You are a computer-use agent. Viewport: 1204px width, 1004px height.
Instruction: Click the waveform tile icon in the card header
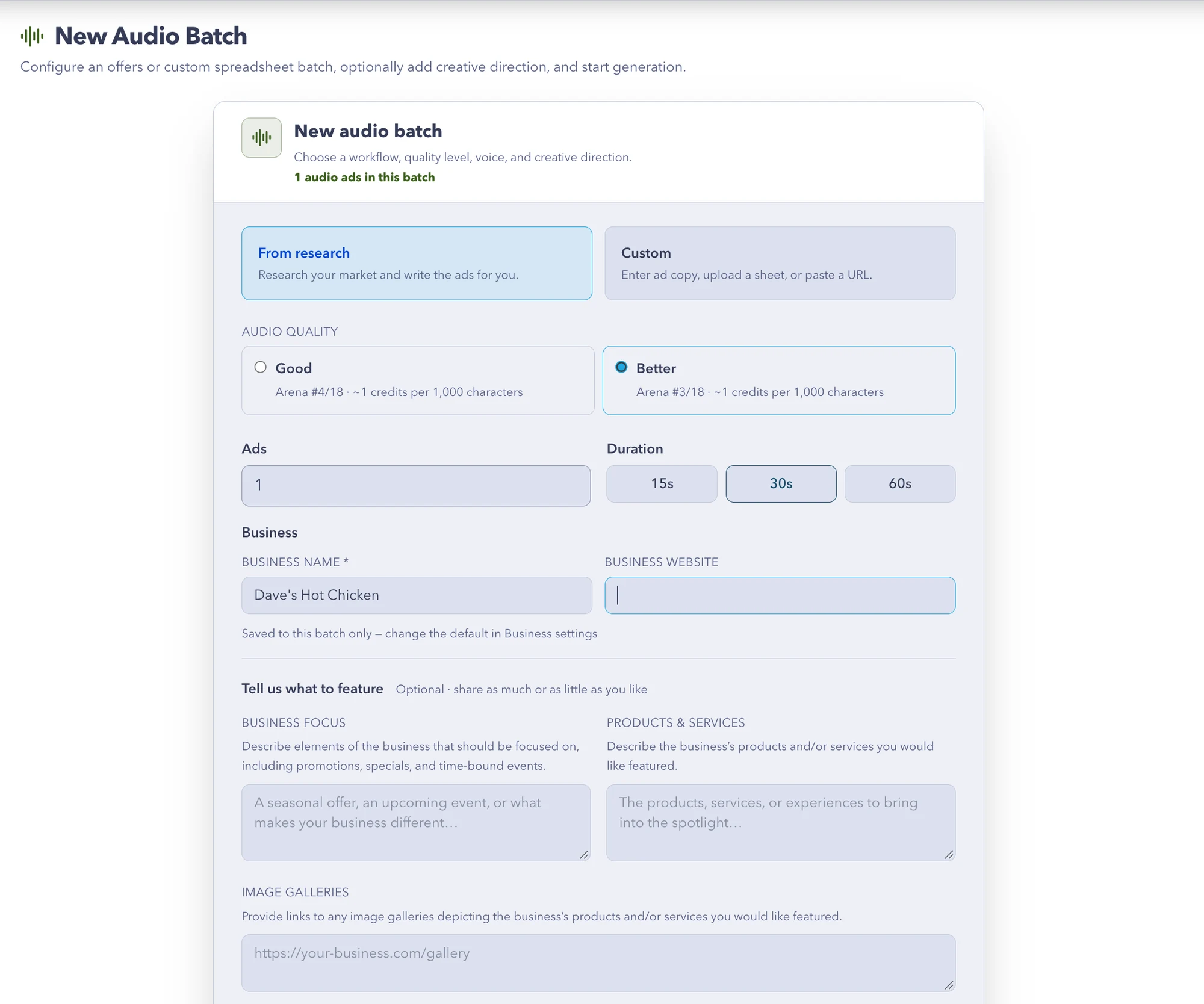pyautogui.click(x=261, y=138)
